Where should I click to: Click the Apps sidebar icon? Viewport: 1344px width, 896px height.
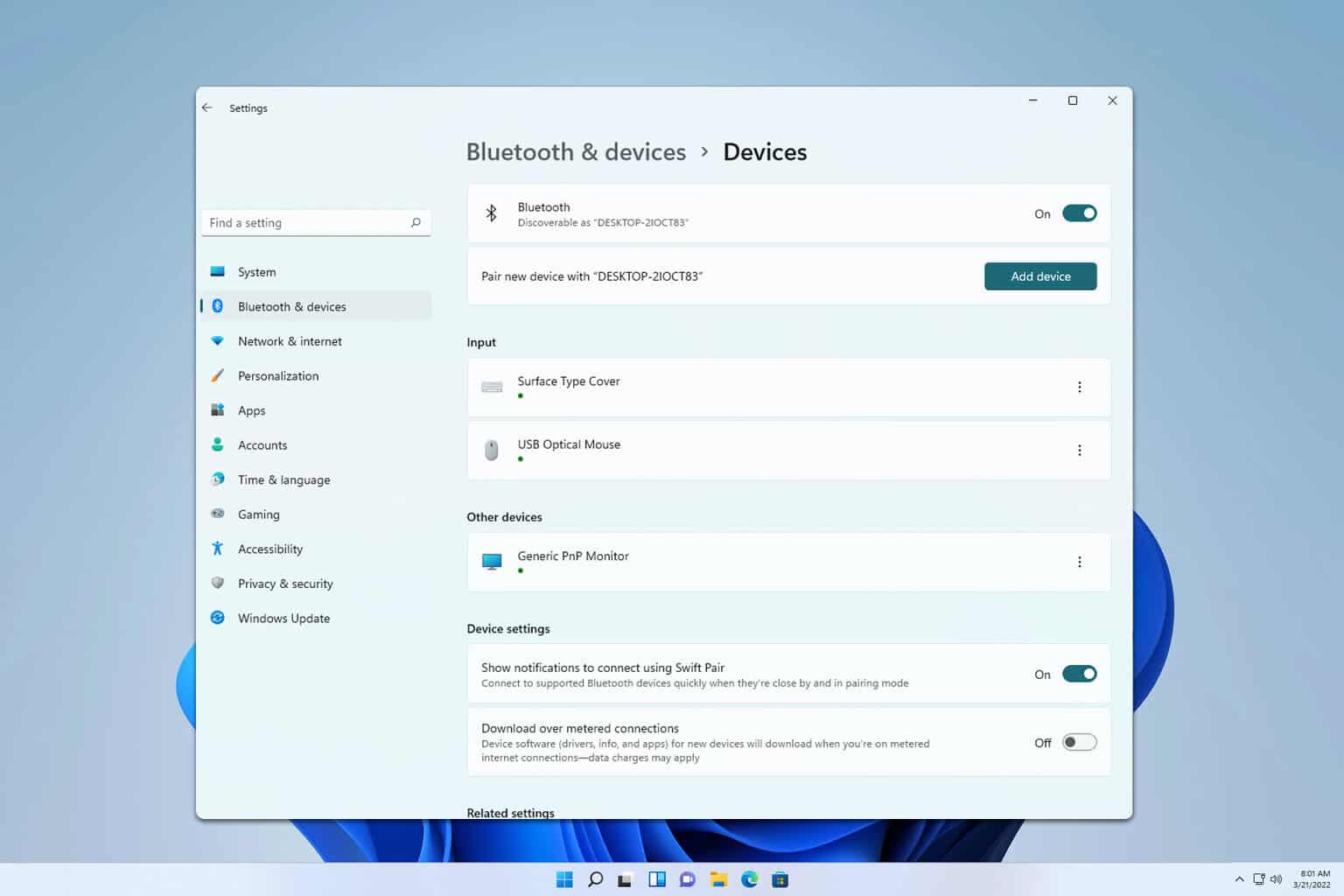[x=218, y=409]
